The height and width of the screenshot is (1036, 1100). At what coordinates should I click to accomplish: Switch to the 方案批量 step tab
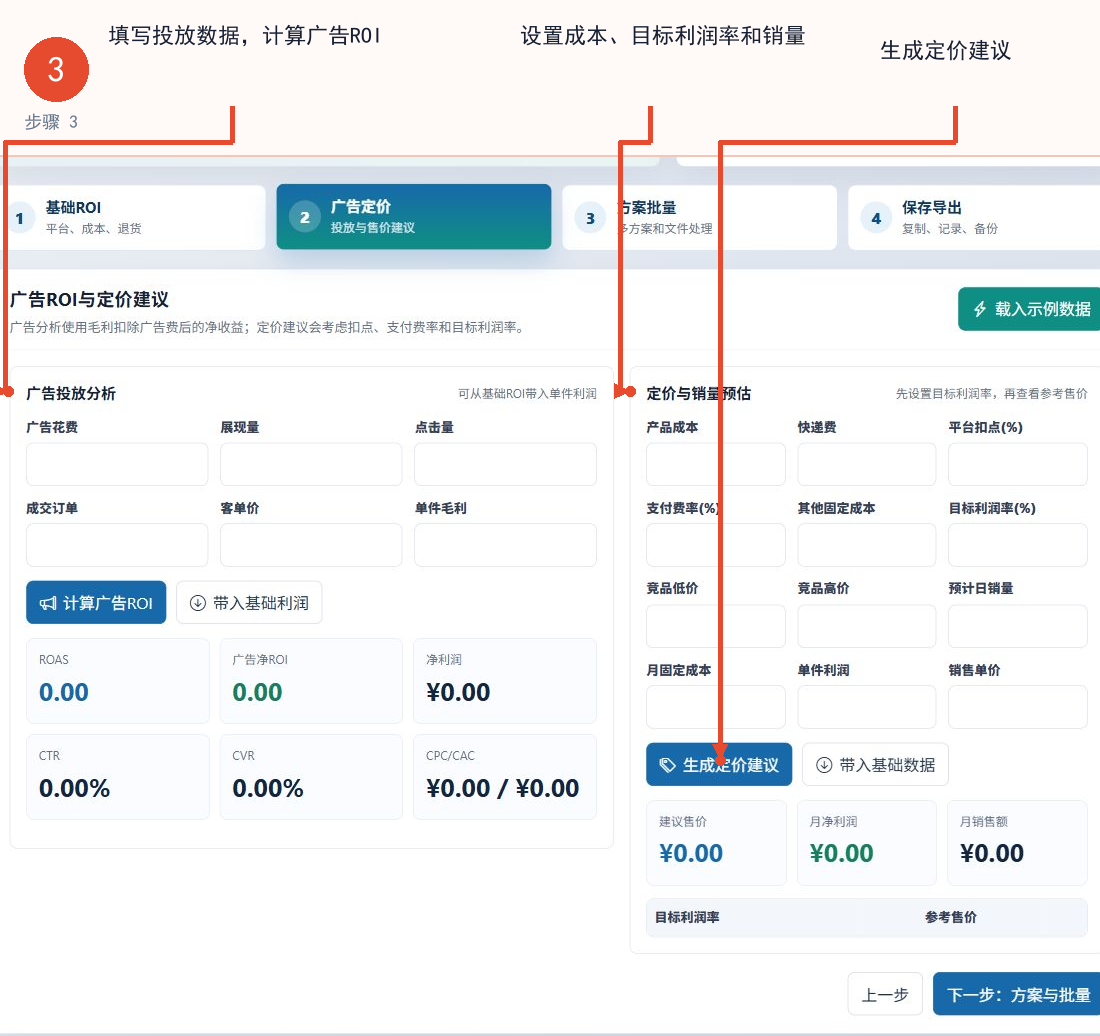coord(699,217)
